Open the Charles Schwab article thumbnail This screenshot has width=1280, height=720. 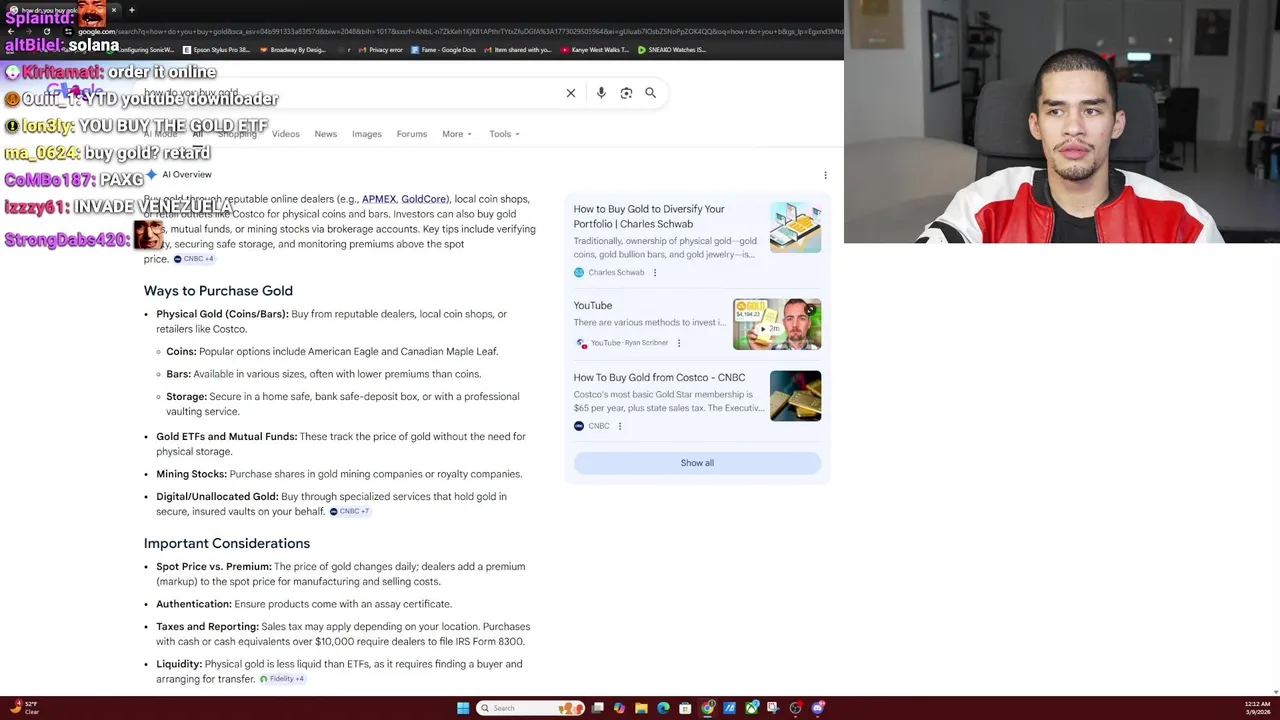796,227
